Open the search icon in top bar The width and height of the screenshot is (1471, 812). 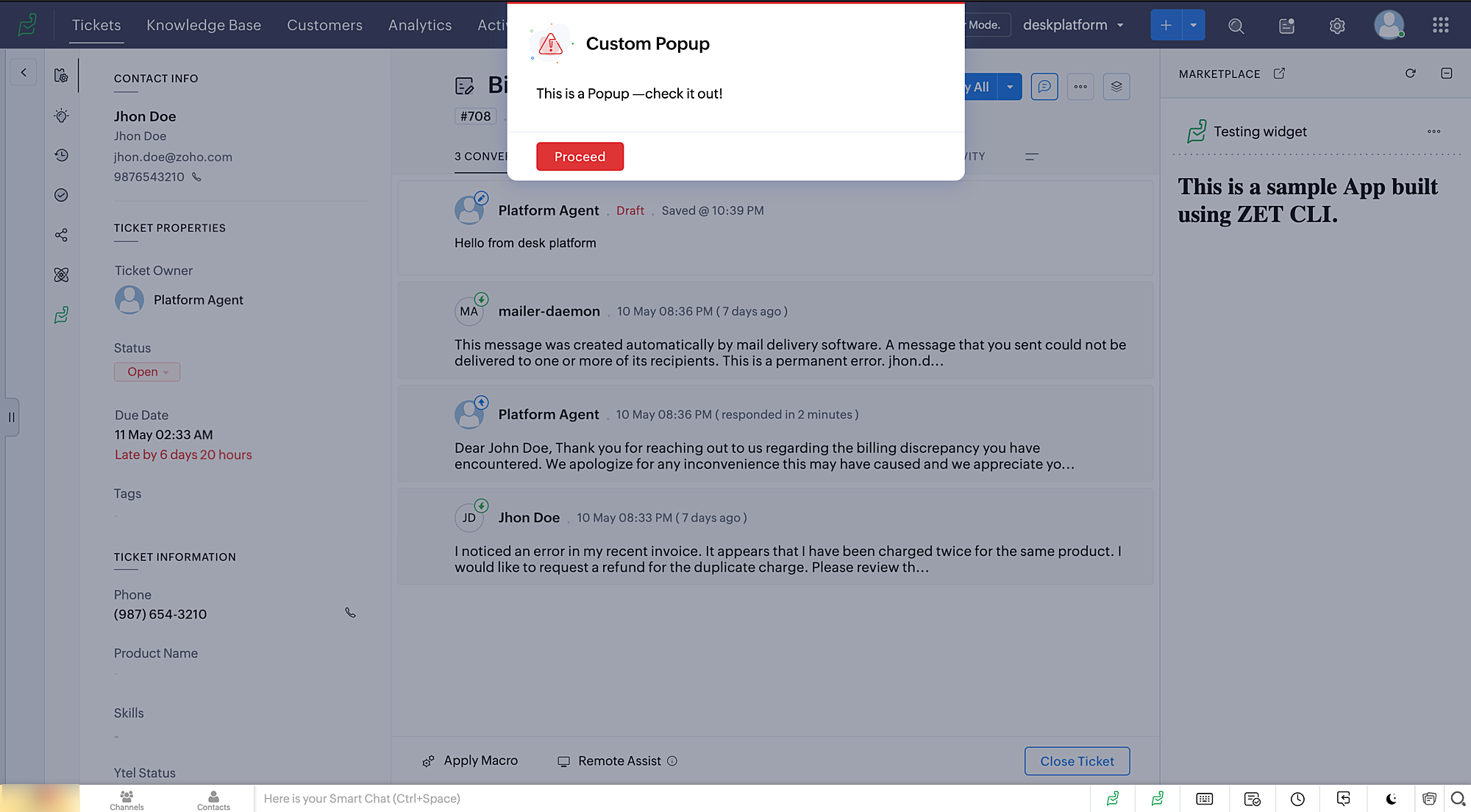coord(1236,26)
